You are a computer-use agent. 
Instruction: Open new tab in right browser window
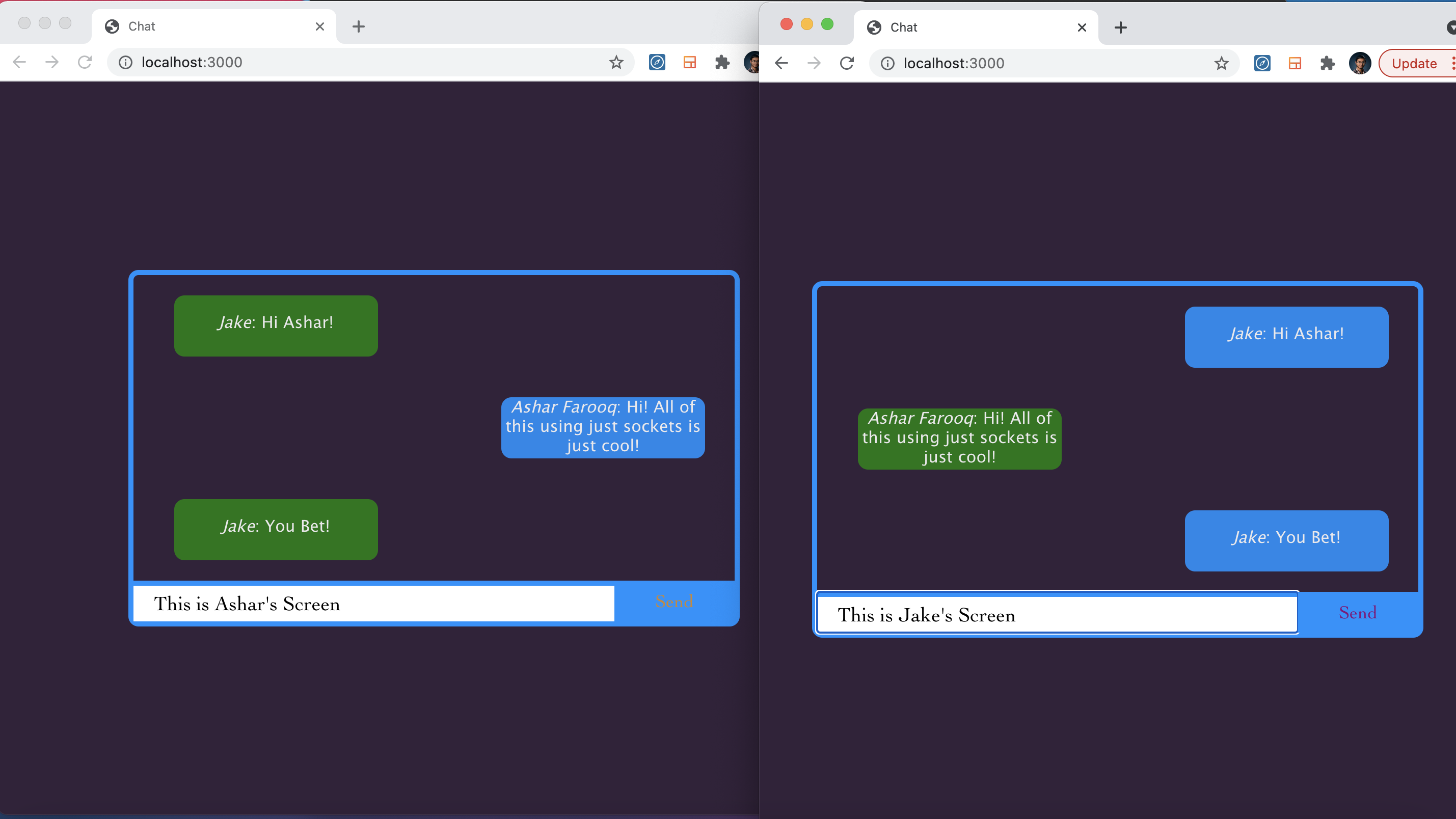[1120, 27]
